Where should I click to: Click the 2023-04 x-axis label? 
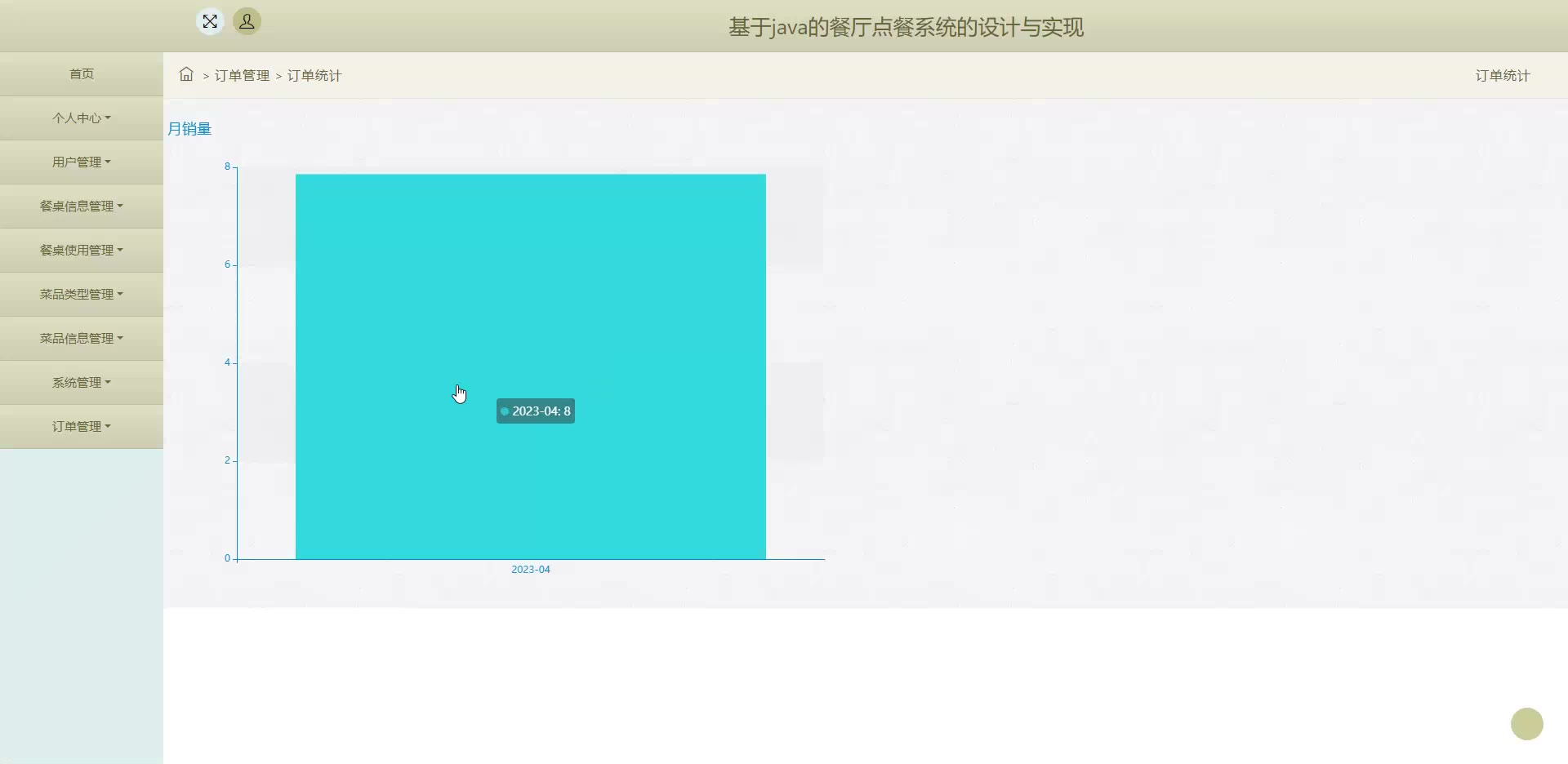pyautogui.click(x=531, y=570)
